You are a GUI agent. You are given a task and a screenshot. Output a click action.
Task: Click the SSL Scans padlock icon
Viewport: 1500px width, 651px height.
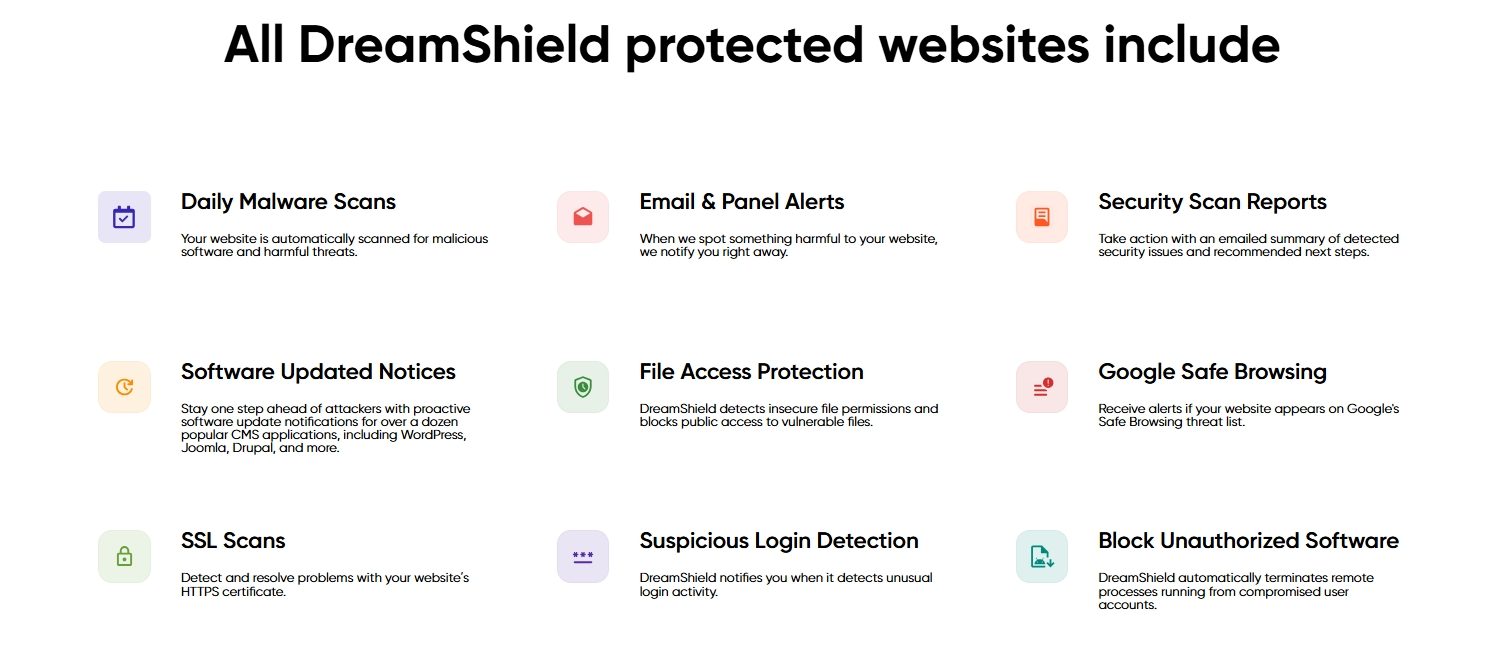[x=124, y=556]
